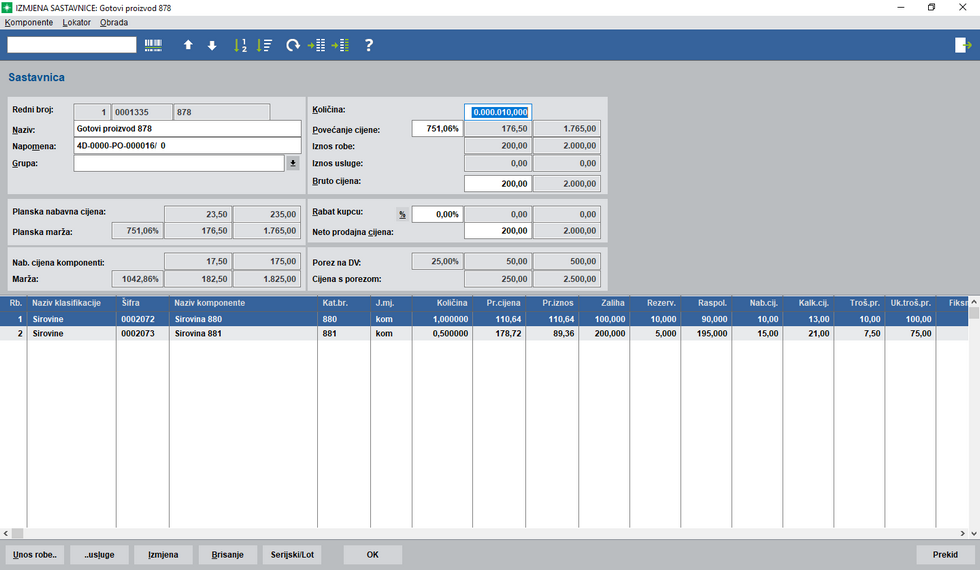
Task: Click the Naziv komponente column header
Action: coord(243,303)
